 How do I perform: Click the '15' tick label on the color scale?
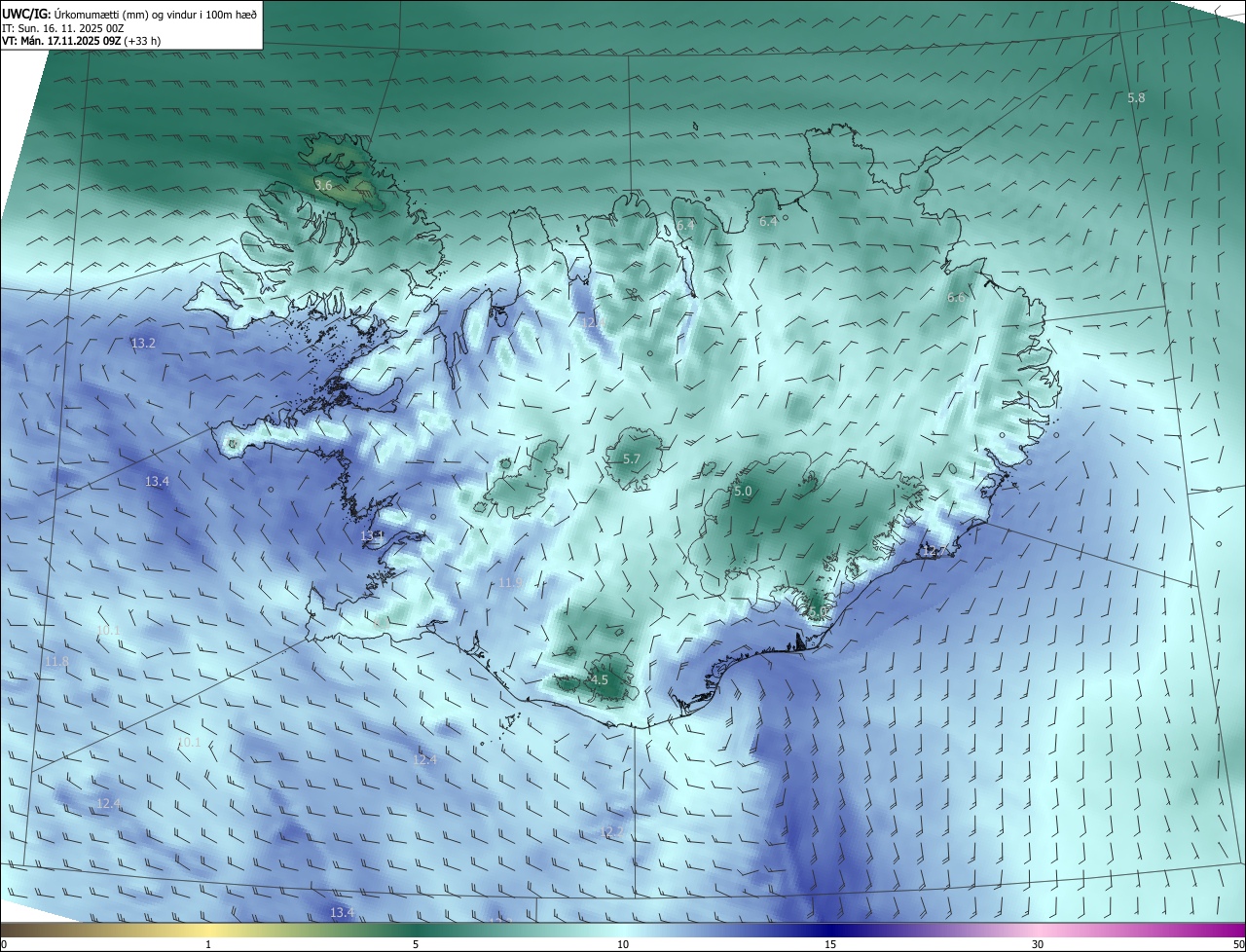pyautogui.click(x=830, y=945)
